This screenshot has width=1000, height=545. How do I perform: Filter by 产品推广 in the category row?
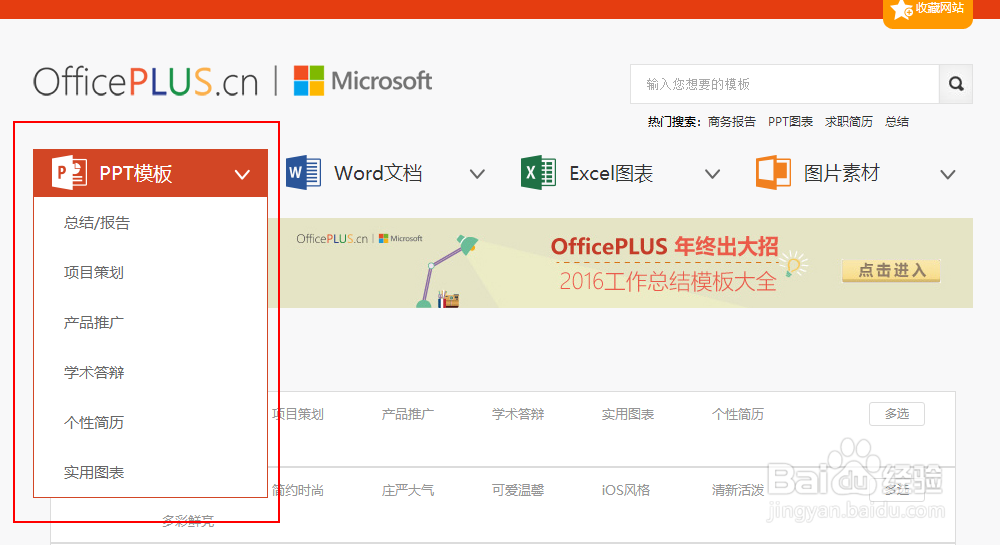click(x=408, y=414)
